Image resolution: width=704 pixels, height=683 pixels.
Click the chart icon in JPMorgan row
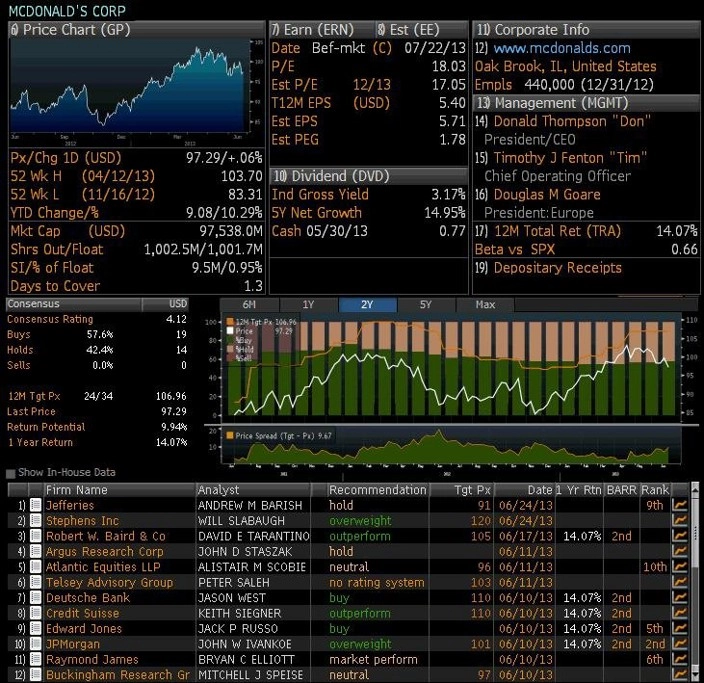tap(680, 643)
